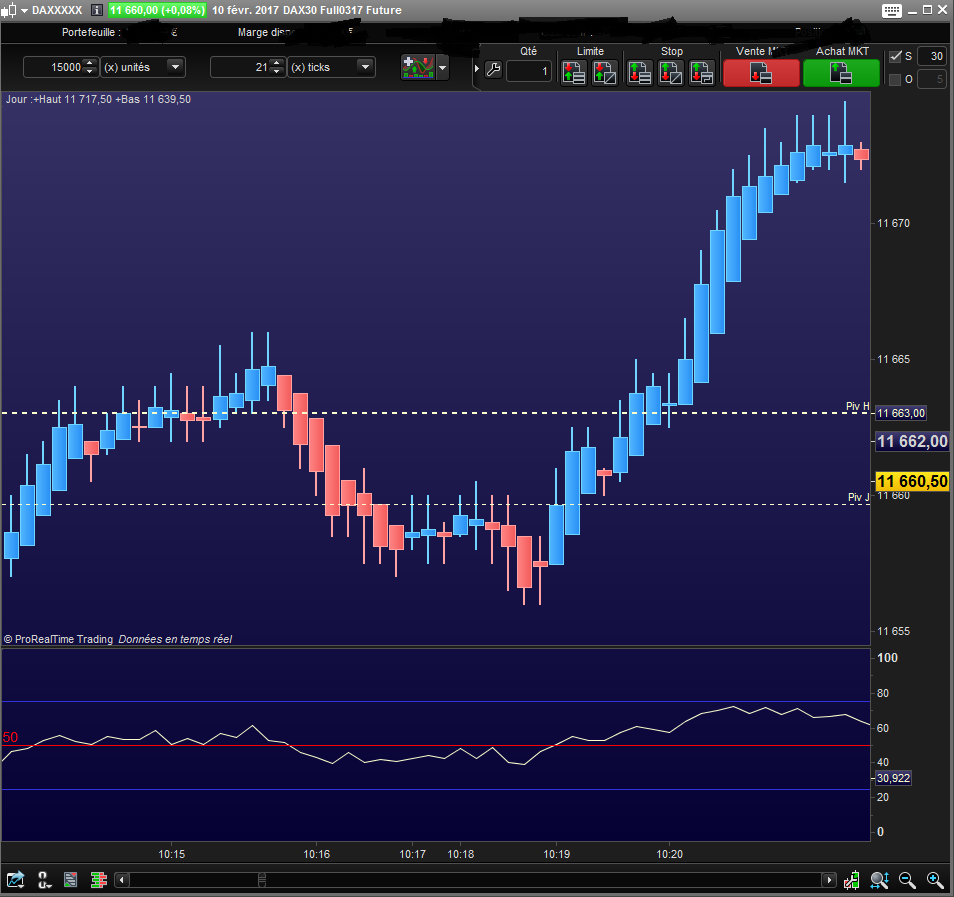The width and height of the screenshot is (954, 897).
Task: Click the 11 663,00 price axis label
Action: tap(900, 413)
